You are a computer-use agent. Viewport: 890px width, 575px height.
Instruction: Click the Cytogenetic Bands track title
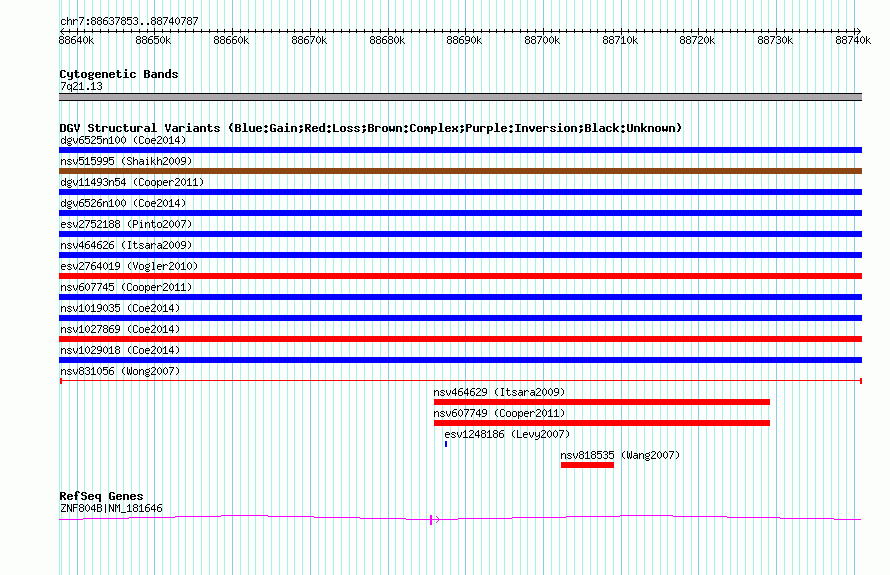(x=119, y=74)
